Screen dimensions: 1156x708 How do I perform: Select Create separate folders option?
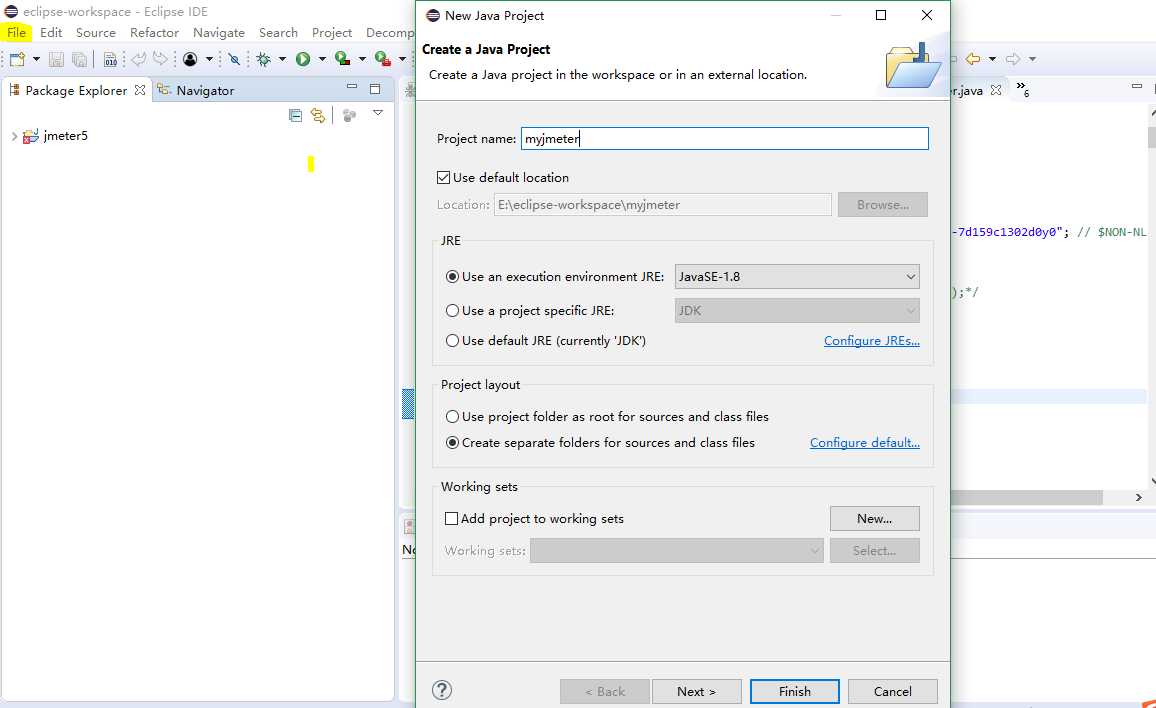coord(453,442)
